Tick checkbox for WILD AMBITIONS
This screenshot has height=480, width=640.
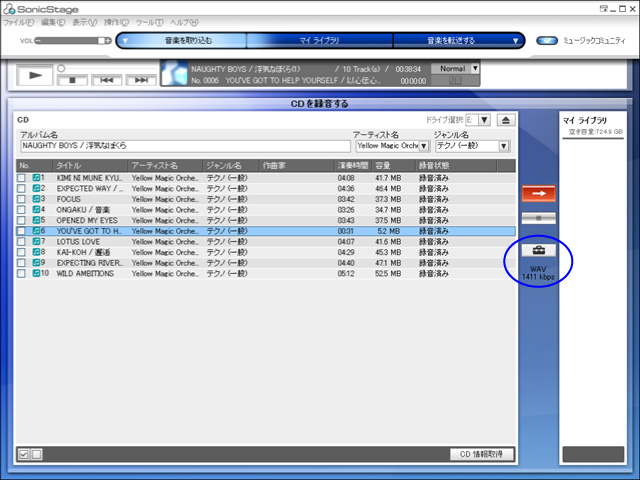click(21, 273)
